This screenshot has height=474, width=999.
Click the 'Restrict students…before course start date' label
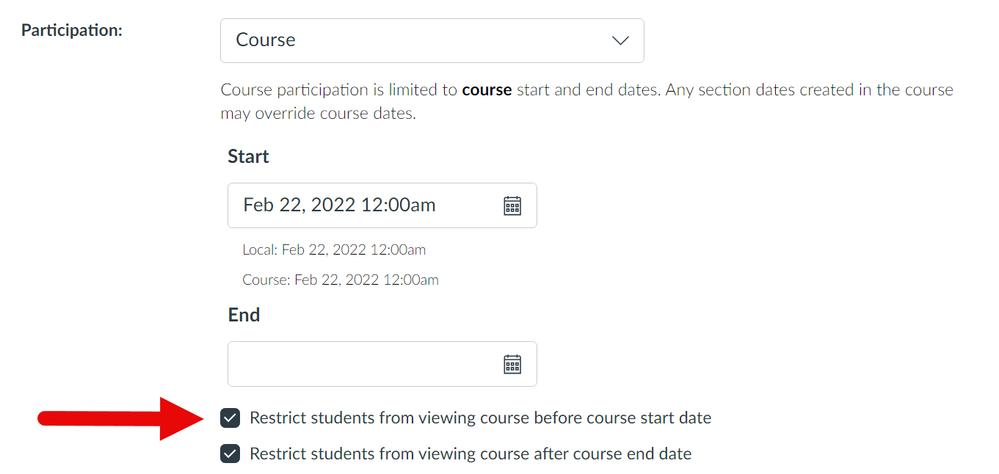tap(480, 417)
